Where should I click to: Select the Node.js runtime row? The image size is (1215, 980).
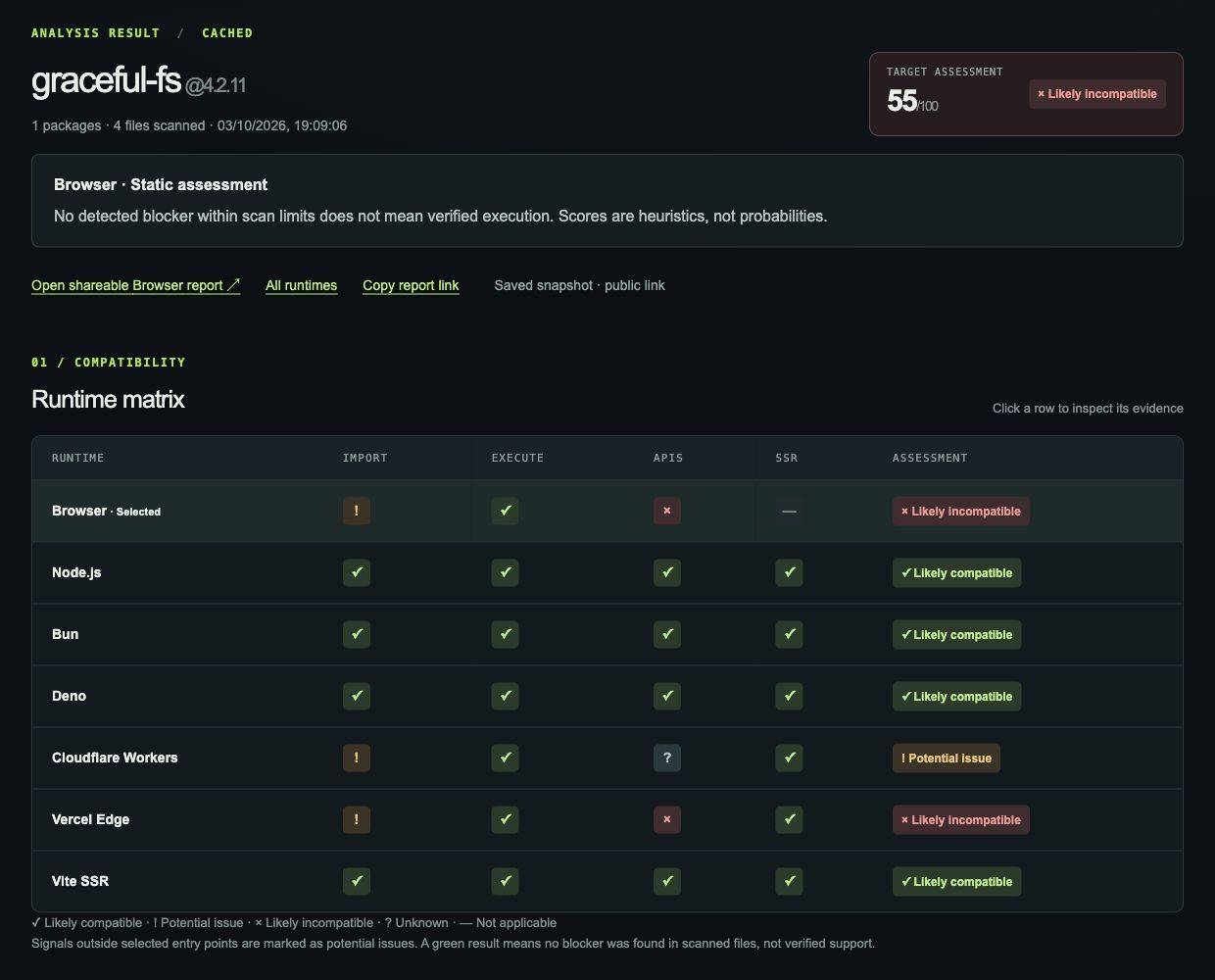[607, 572]
